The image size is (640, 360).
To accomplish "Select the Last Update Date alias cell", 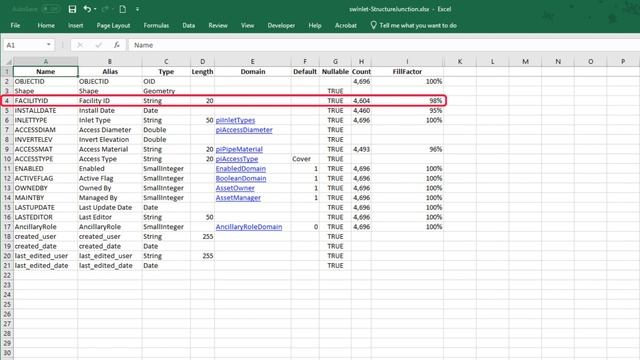I will point(110,207).
